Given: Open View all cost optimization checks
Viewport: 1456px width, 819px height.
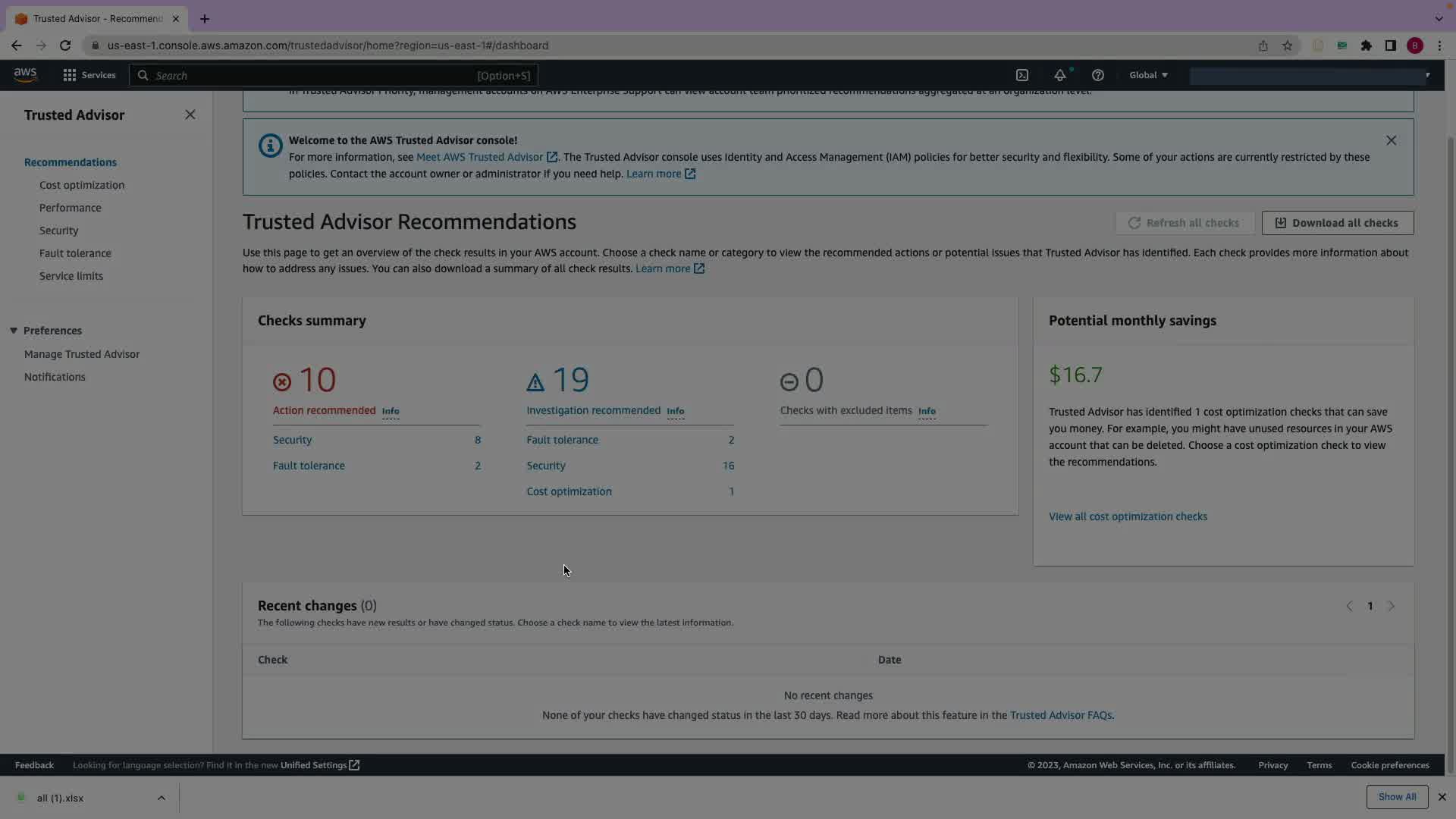Looking at the screenshot, I should pyautogui.click(x=1128, y=516).
